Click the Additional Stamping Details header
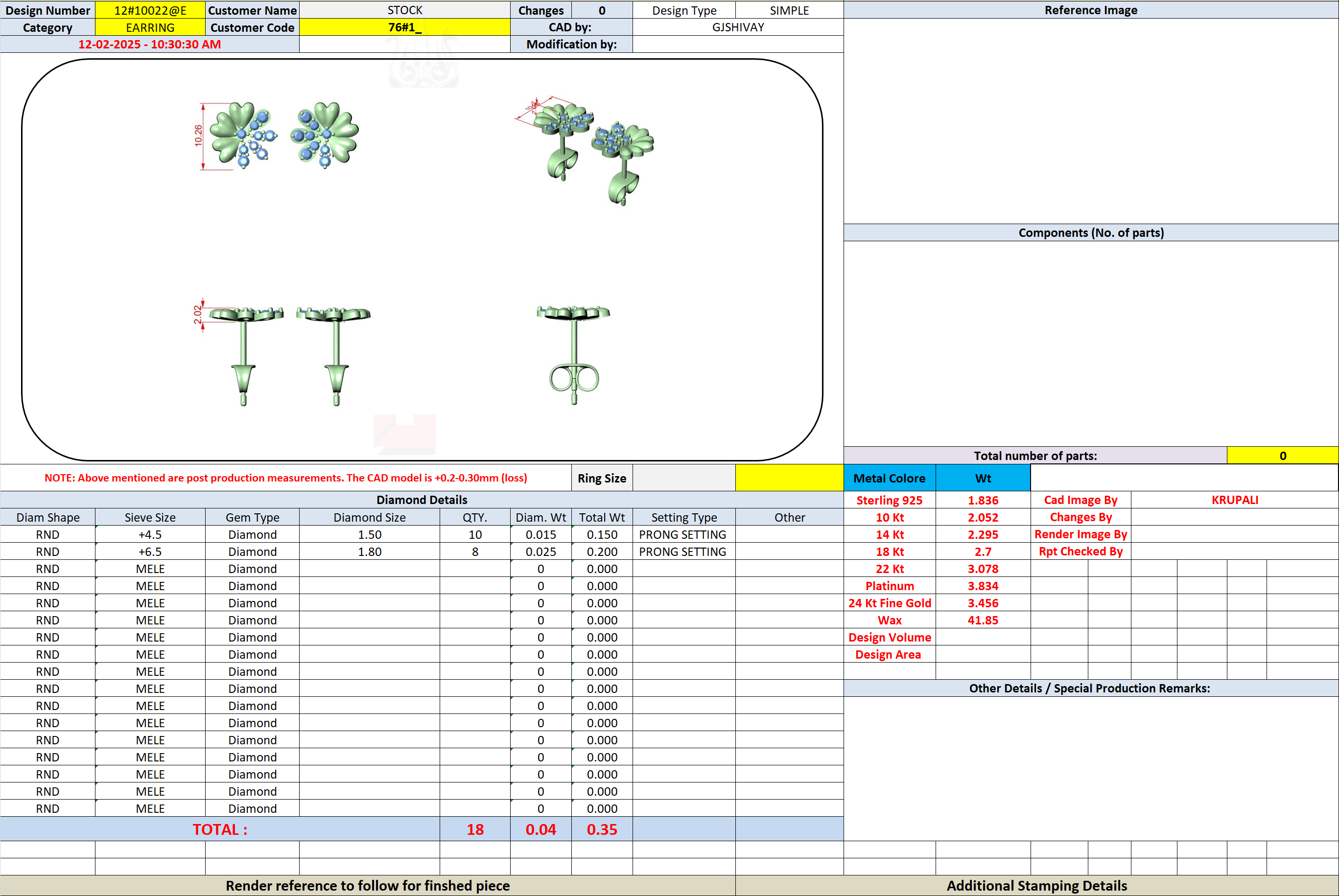Viewport: 1339px width, 896px height. tap(1036, 886)
